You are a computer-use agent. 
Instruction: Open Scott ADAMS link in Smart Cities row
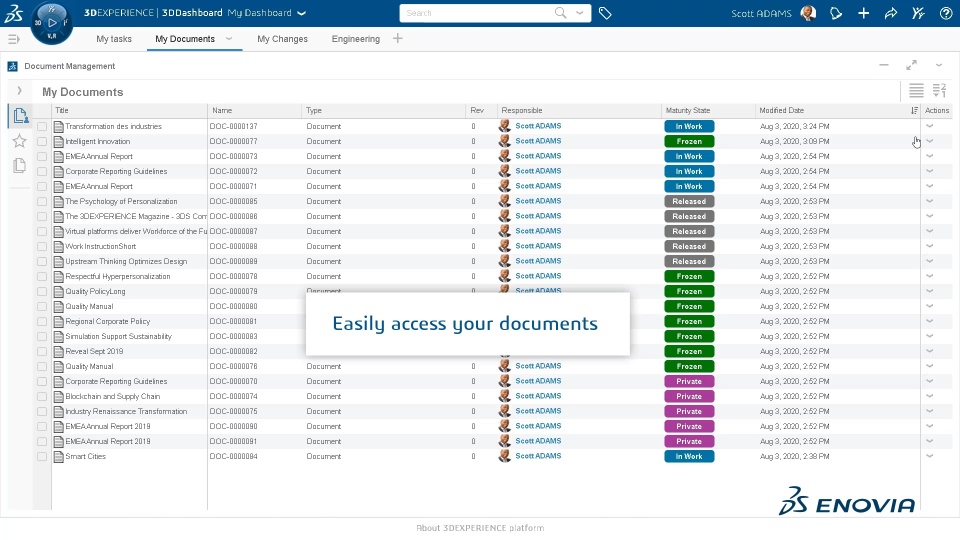point(538,456)
